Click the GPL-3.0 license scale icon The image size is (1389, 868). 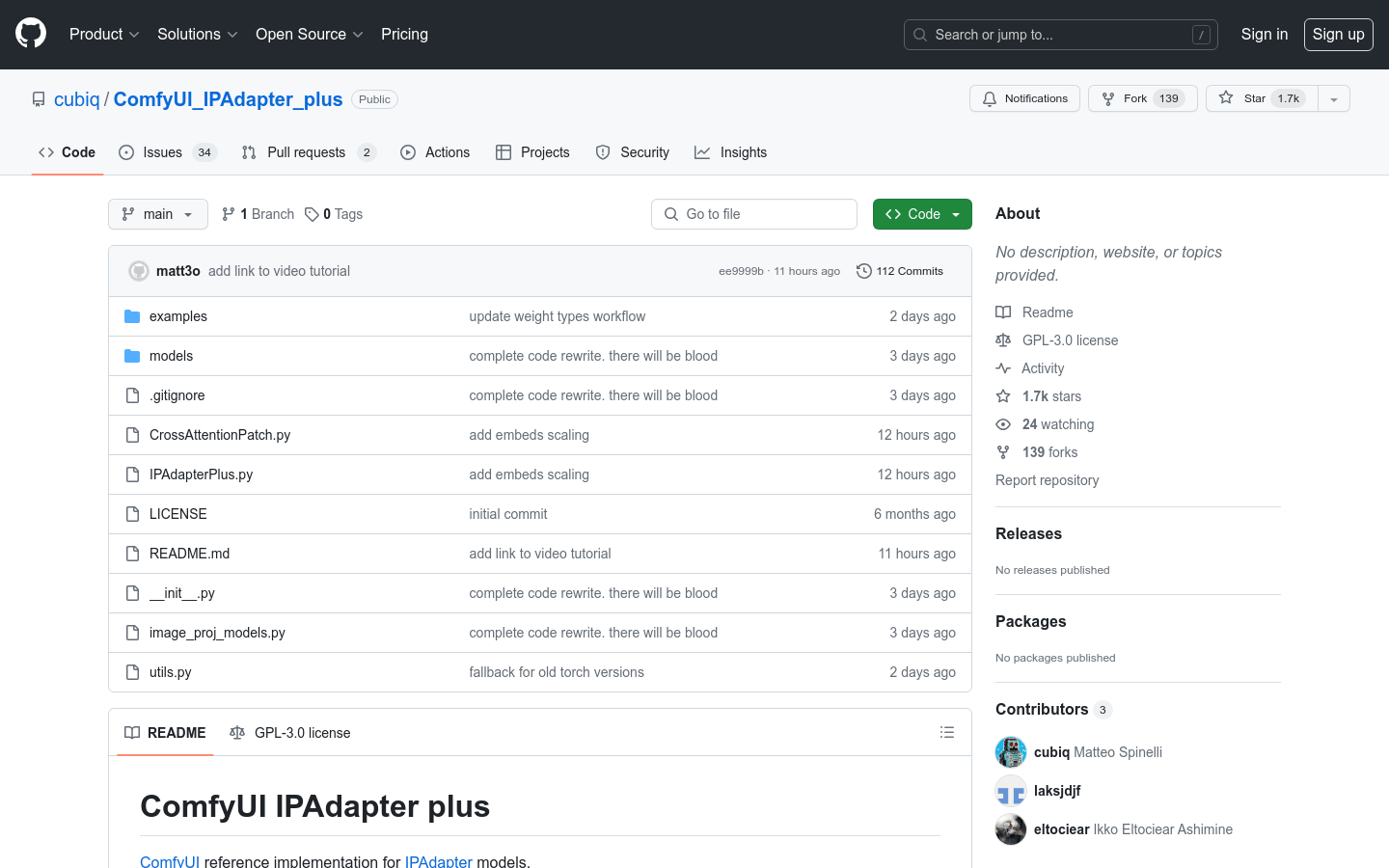(1003, 339)
